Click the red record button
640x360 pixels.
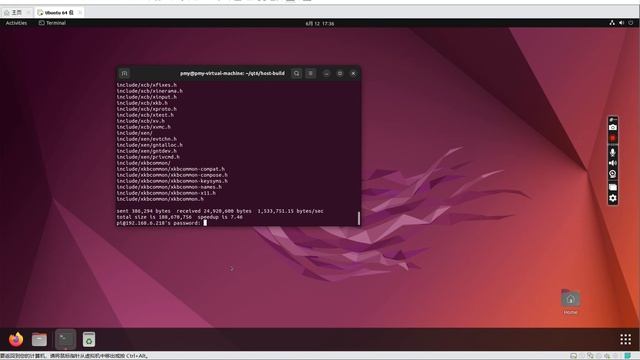[613, 138]
